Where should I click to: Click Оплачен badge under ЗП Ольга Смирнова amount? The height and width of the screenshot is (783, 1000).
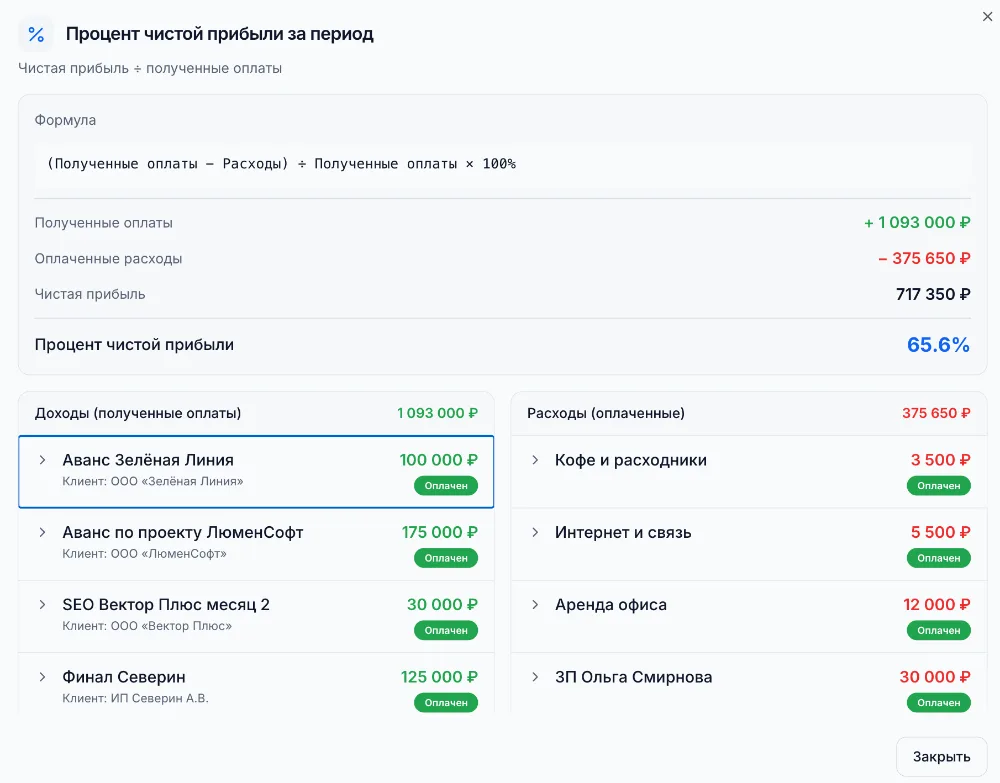(x=939, y=703)
